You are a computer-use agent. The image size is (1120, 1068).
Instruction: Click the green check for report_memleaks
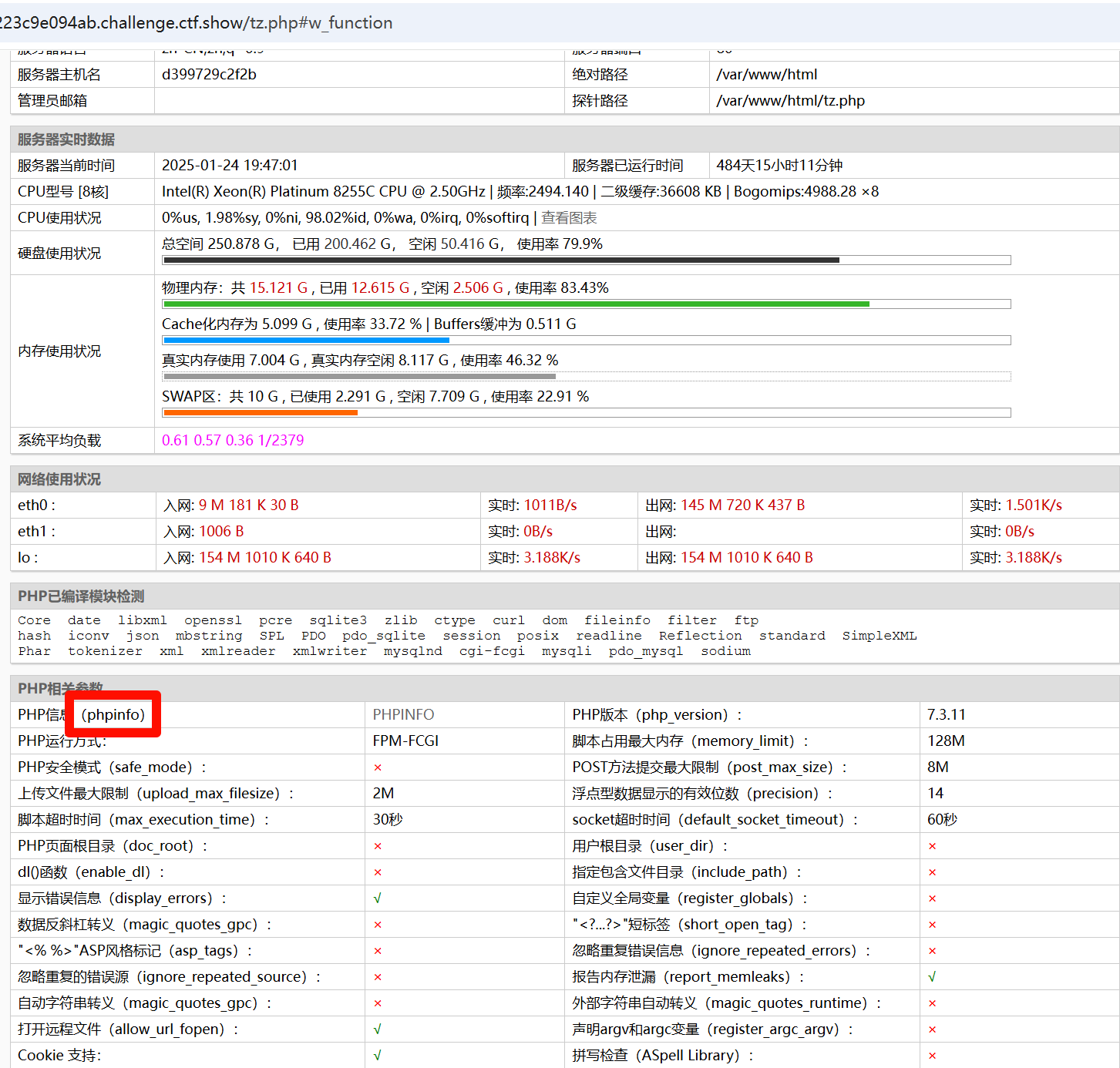(x=932, y=977)
